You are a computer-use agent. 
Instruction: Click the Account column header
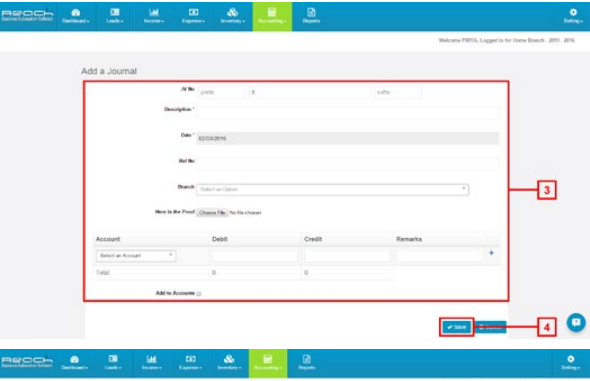pyautogui.click(x=108, y=239)
